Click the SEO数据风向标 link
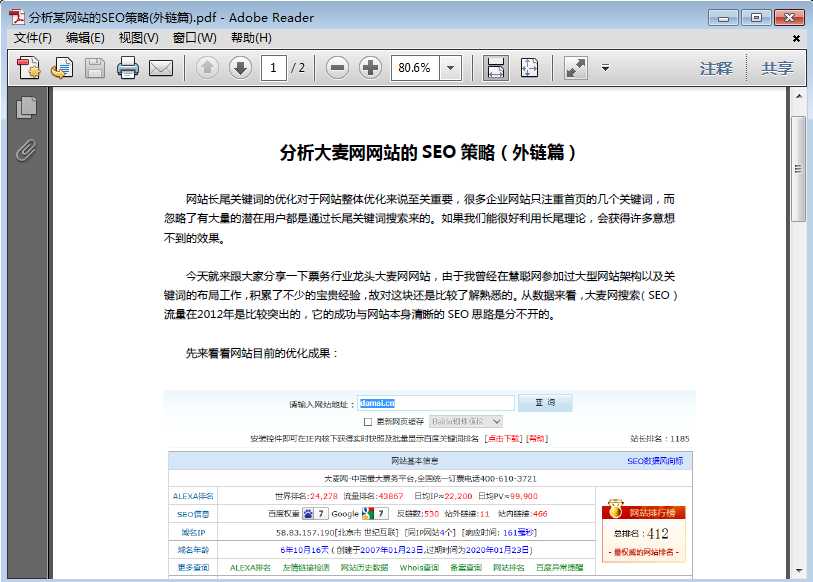 click(x=655, y=461)
